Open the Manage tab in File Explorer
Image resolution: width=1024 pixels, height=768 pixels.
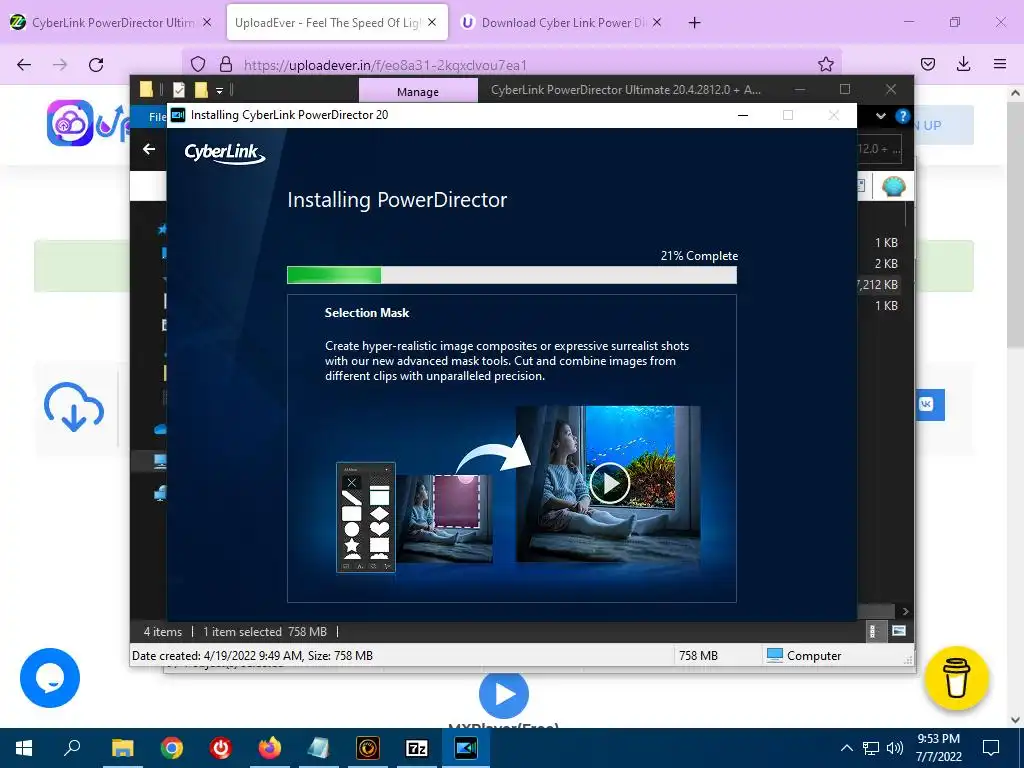click(x=418, y=91)
